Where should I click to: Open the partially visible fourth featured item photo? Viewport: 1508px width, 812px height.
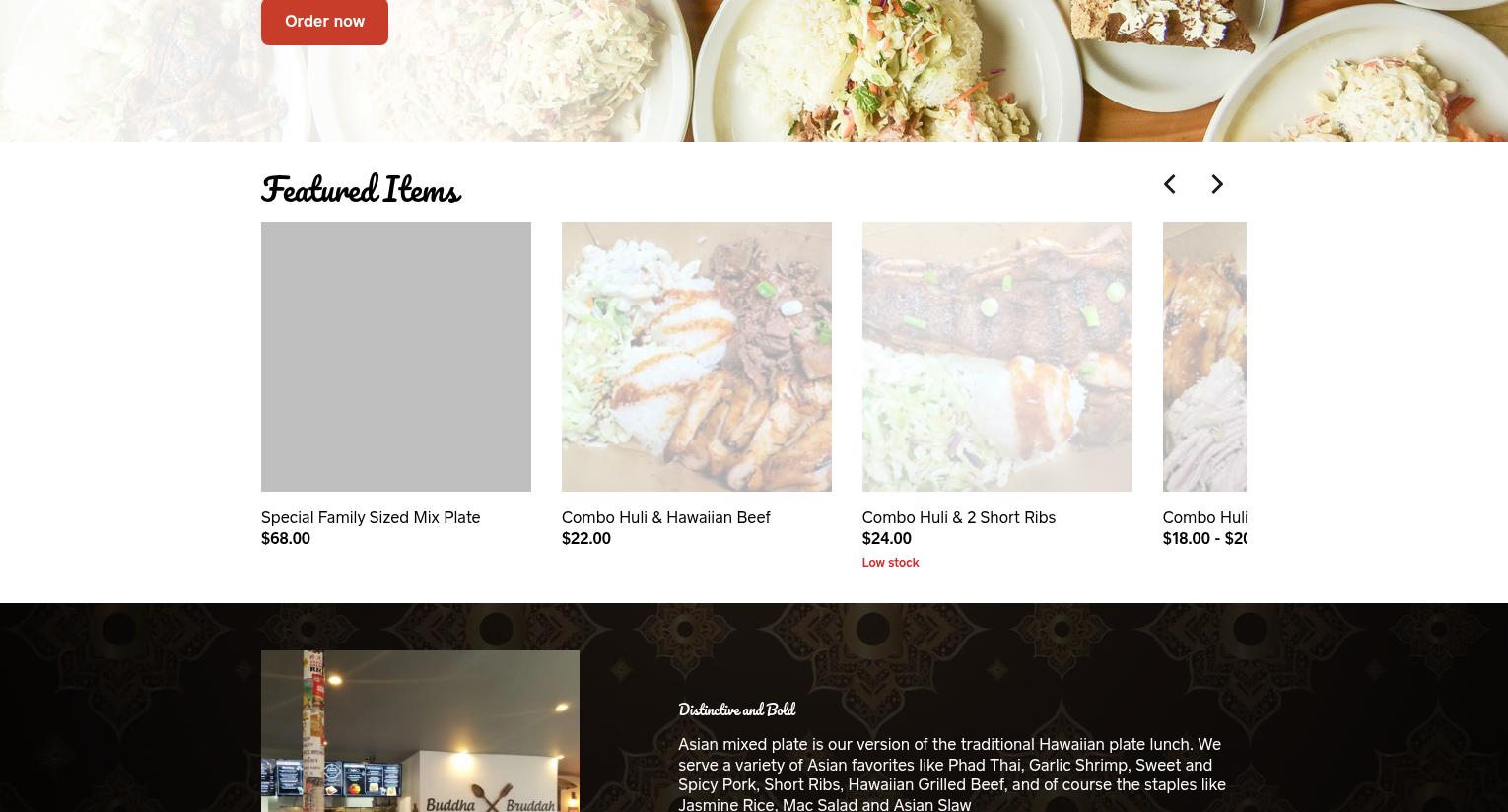1204,357
